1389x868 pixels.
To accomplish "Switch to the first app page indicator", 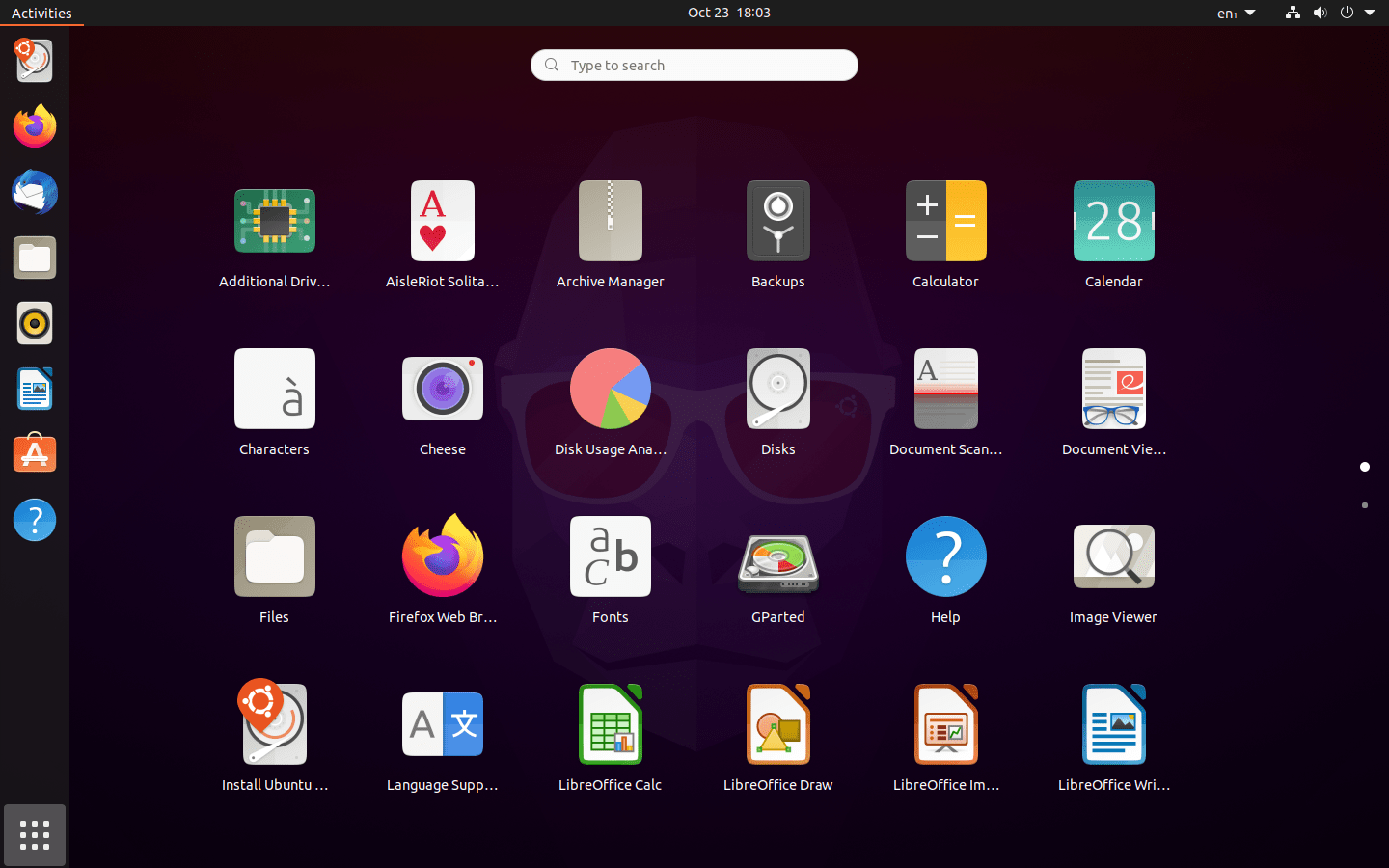I will click(1365, 467).
